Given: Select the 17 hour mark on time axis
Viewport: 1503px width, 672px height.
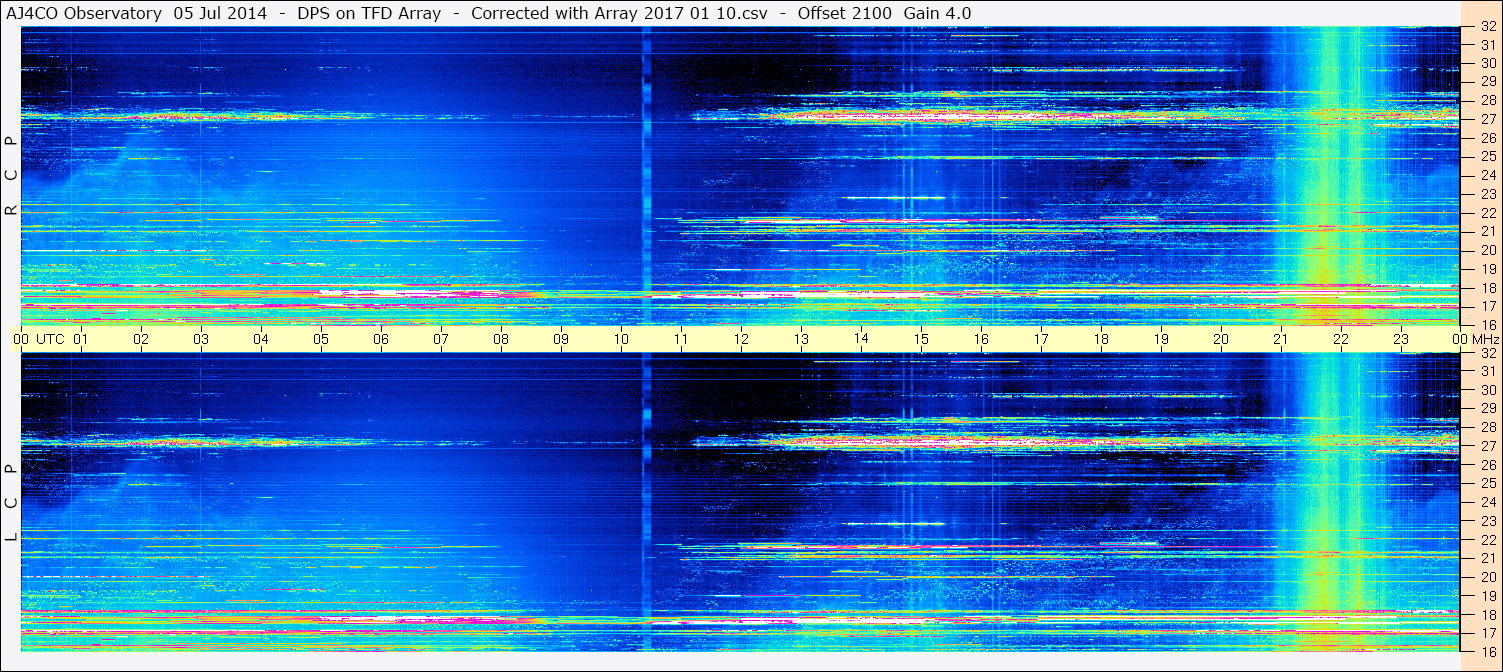Looking at the screenshot, I should 1041,339.
